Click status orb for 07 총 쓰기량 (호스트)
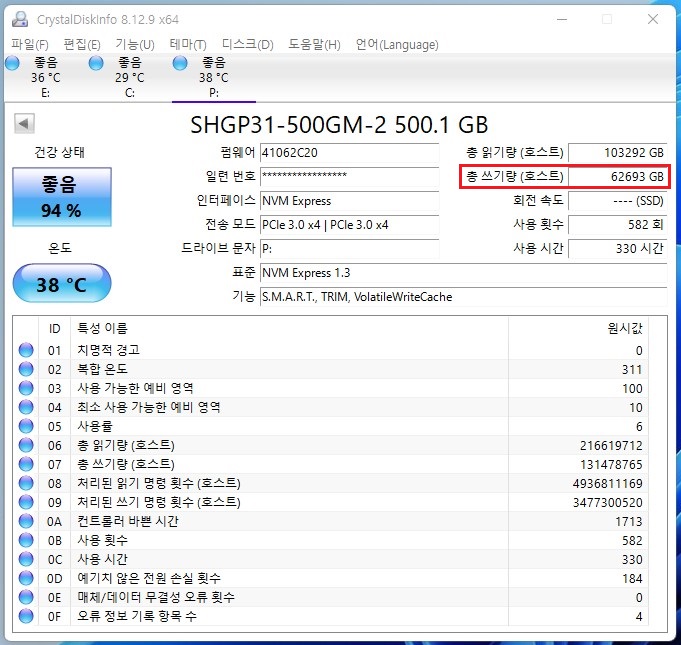 click(26, 464)
